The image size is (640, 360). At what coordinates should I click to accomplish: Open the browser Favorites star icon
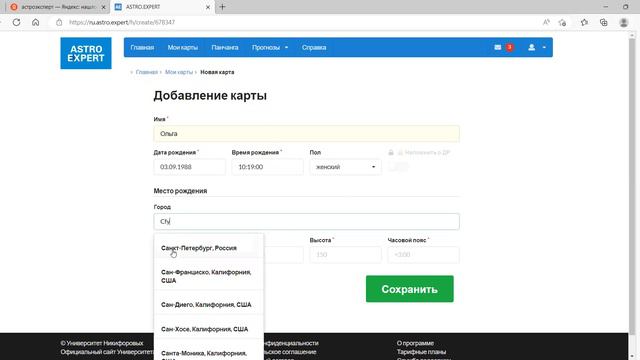pyautogui.click(x=584, y=22)
